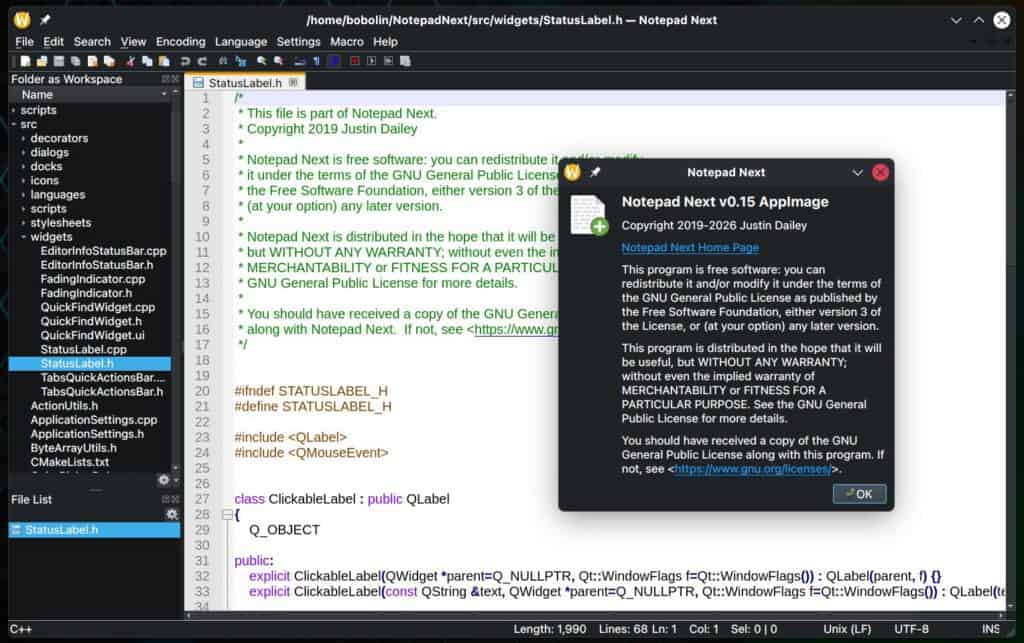This screenshot has height=643, width=1024.
Task: Open the File menu
Action: point(24,42)
